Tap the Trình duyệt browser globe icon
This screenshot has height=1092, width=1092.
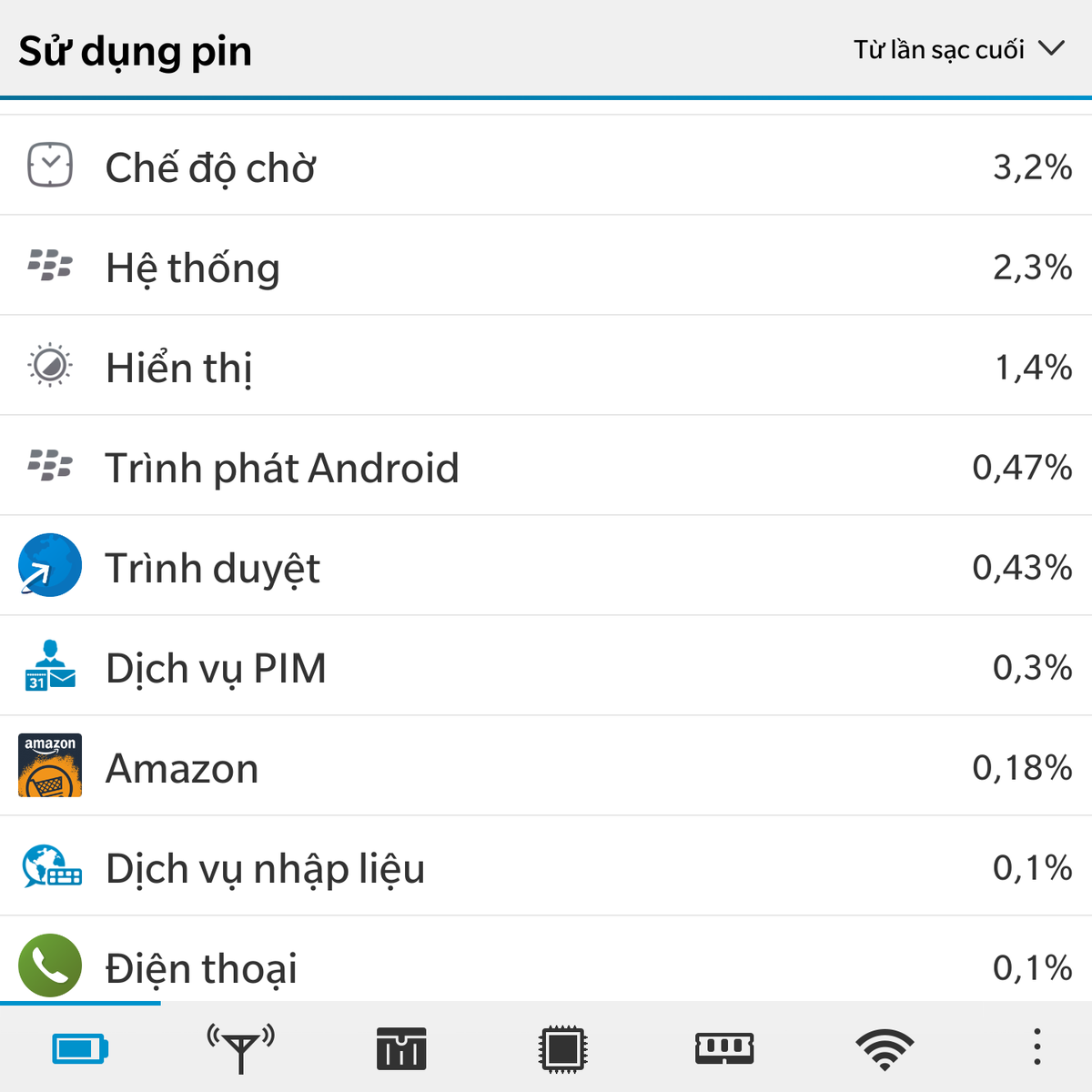pyautogui.click(x=50, y=565)
